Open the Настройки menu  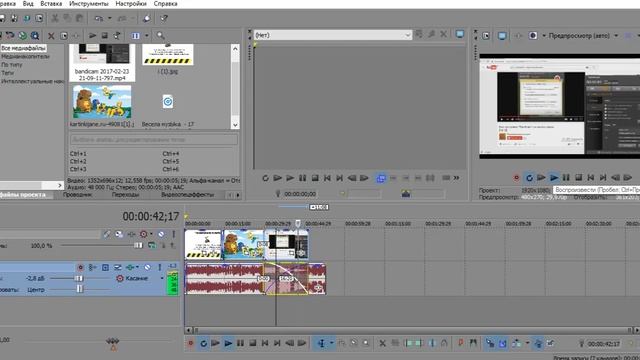131,4
